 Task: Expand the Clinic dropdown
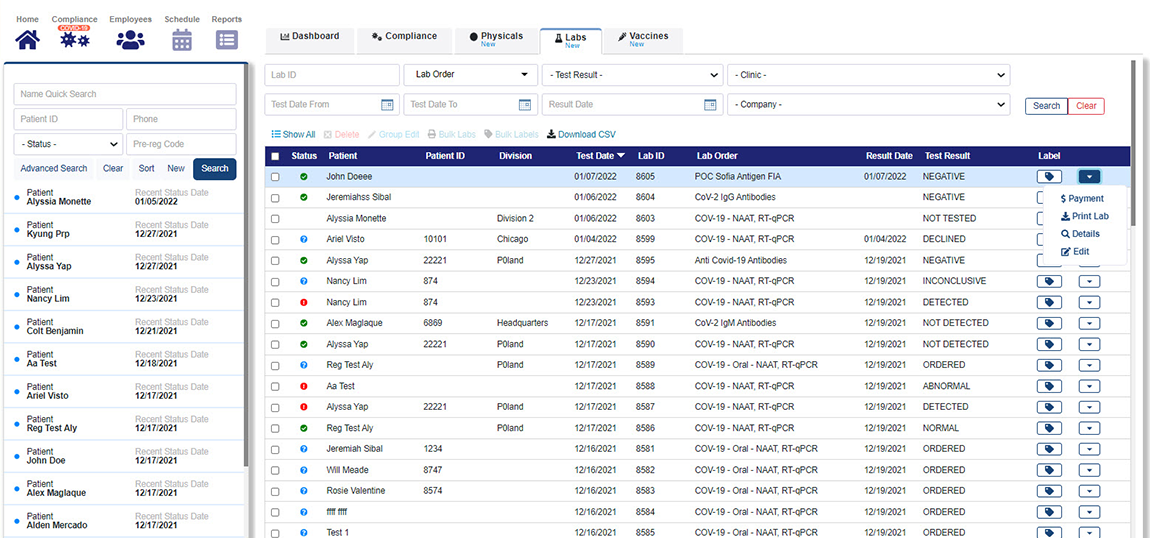point(868,75)
